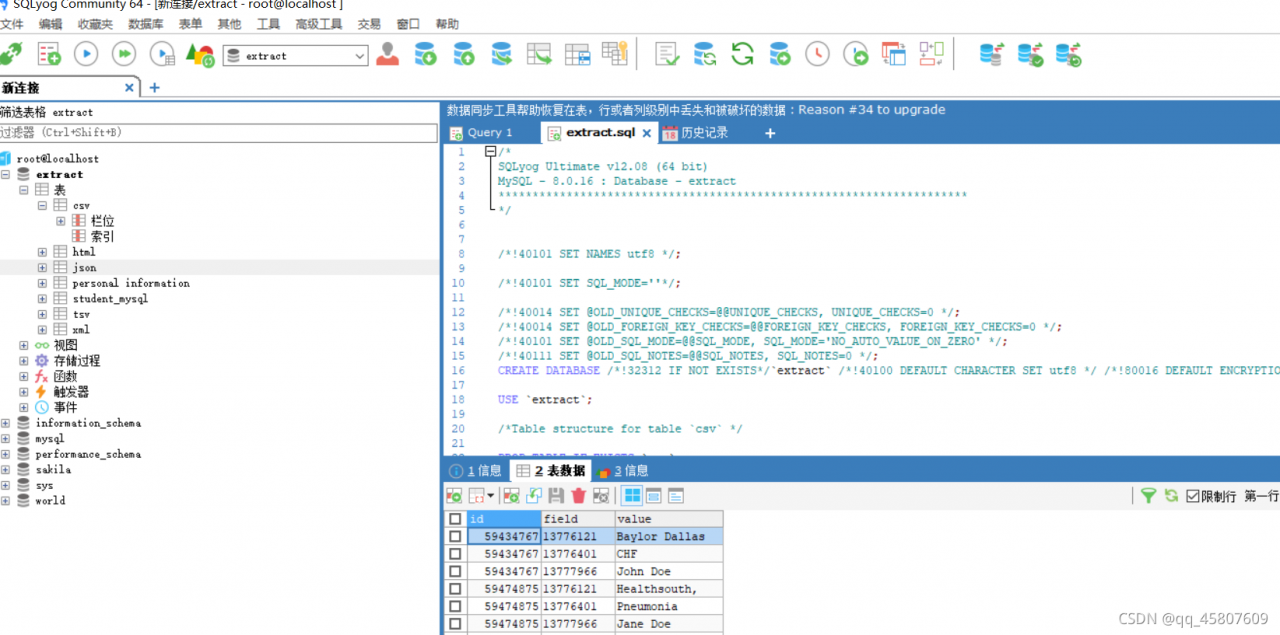Switch to the Query 1 tab
This screenshot has height=635, width=1280.
[x=490, y=133]
